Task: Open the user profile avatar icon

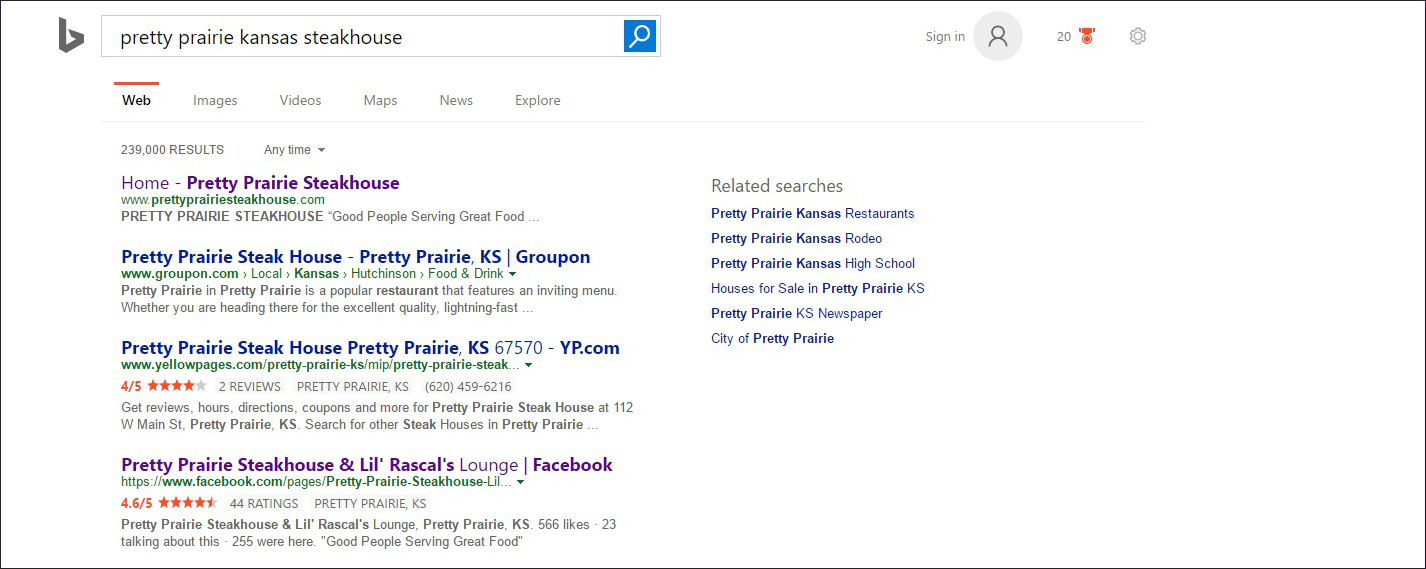Action: coord(997,37)
